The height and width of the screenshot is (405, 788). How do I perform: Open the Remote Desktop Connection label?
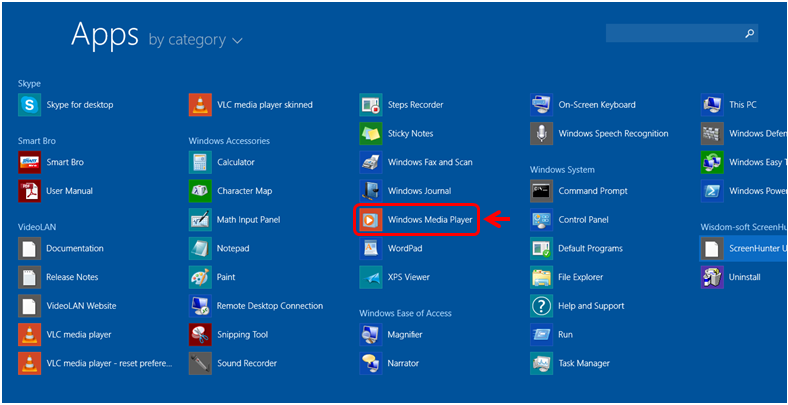[x=269, y=306]
